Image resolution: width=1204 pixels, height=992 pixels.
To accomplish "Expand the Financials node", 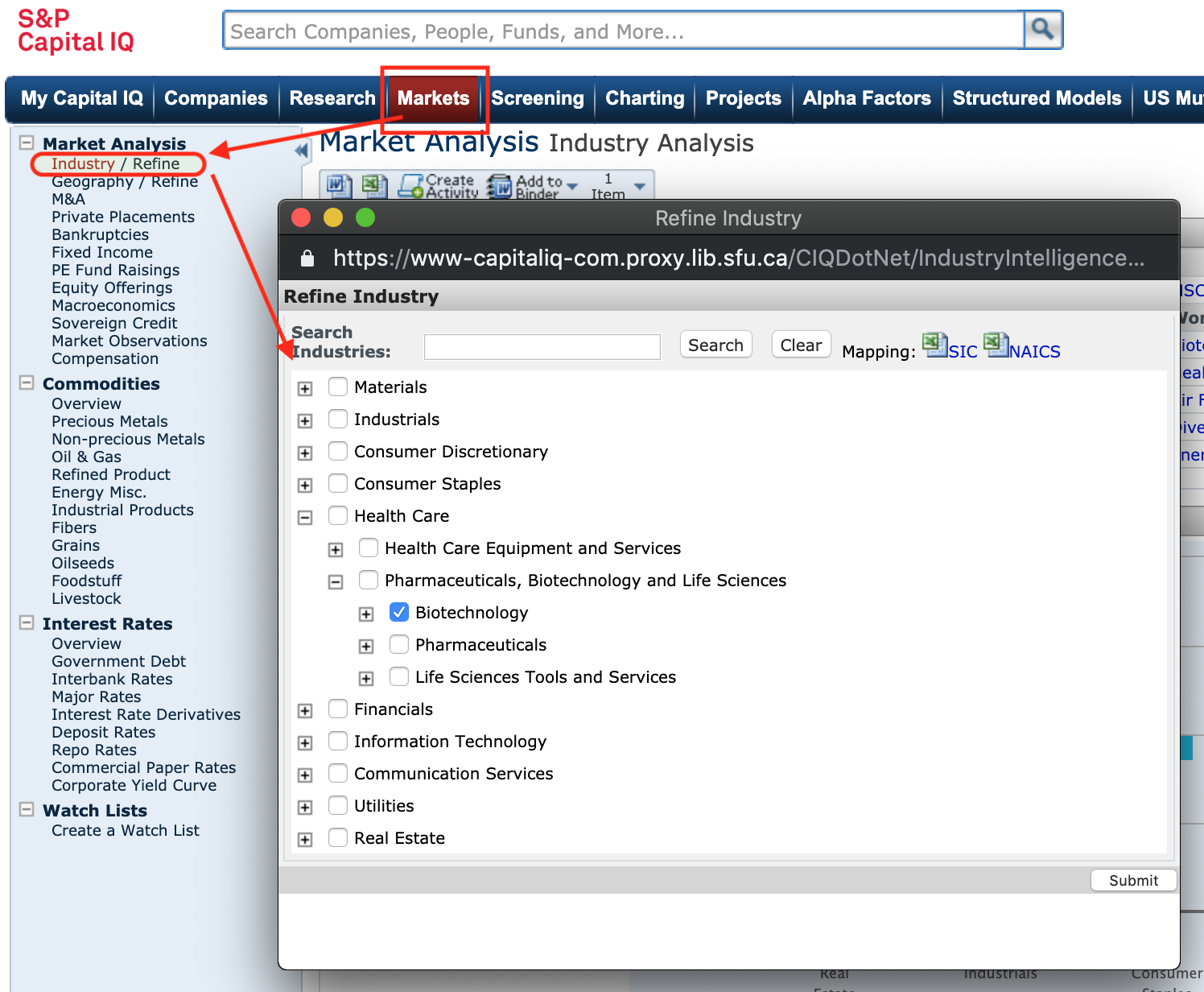I will click(x=305, y=711).
